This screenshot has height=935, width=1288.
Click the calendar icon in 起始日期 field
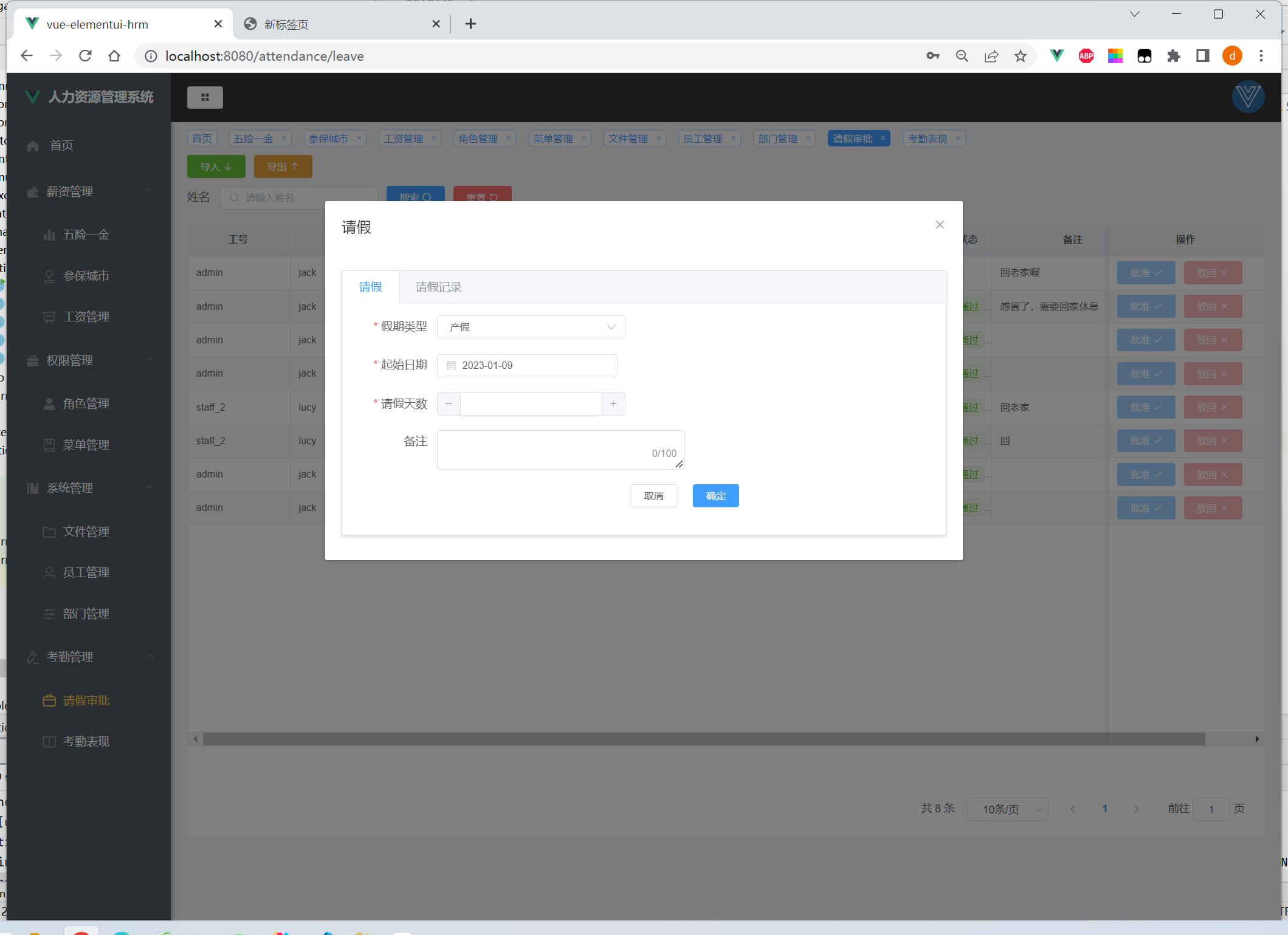(x=451, y=365)
